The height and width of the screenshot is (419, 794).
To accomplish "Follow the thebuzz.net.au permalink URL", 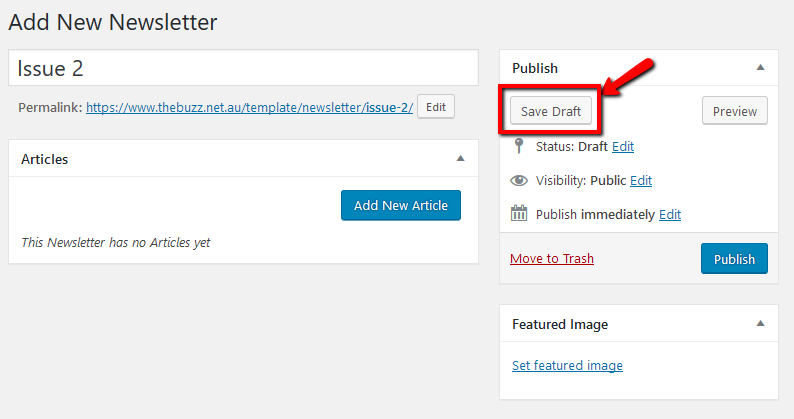I will click(249, 107).
